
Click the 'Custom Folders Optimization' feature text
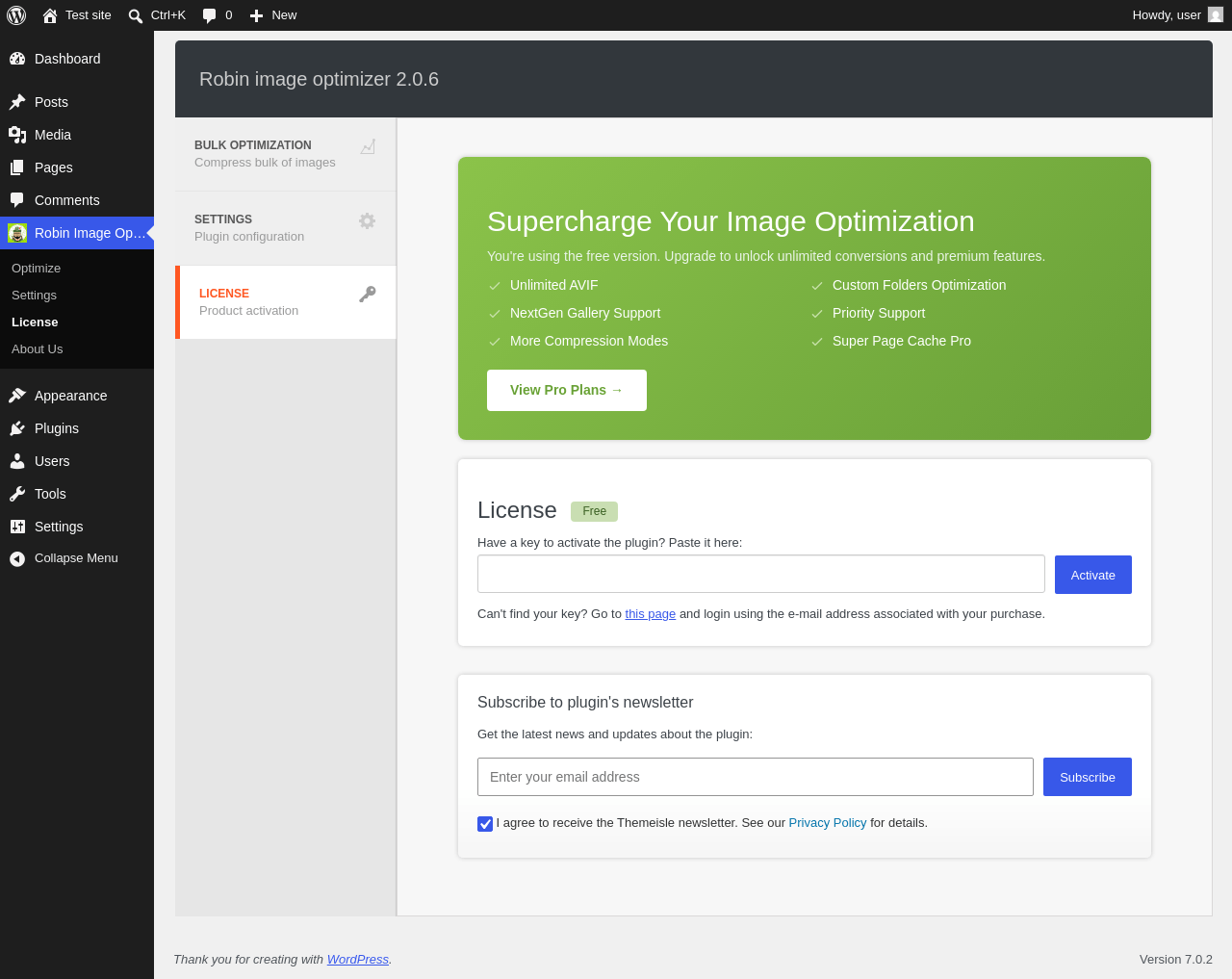click(919, 285)
